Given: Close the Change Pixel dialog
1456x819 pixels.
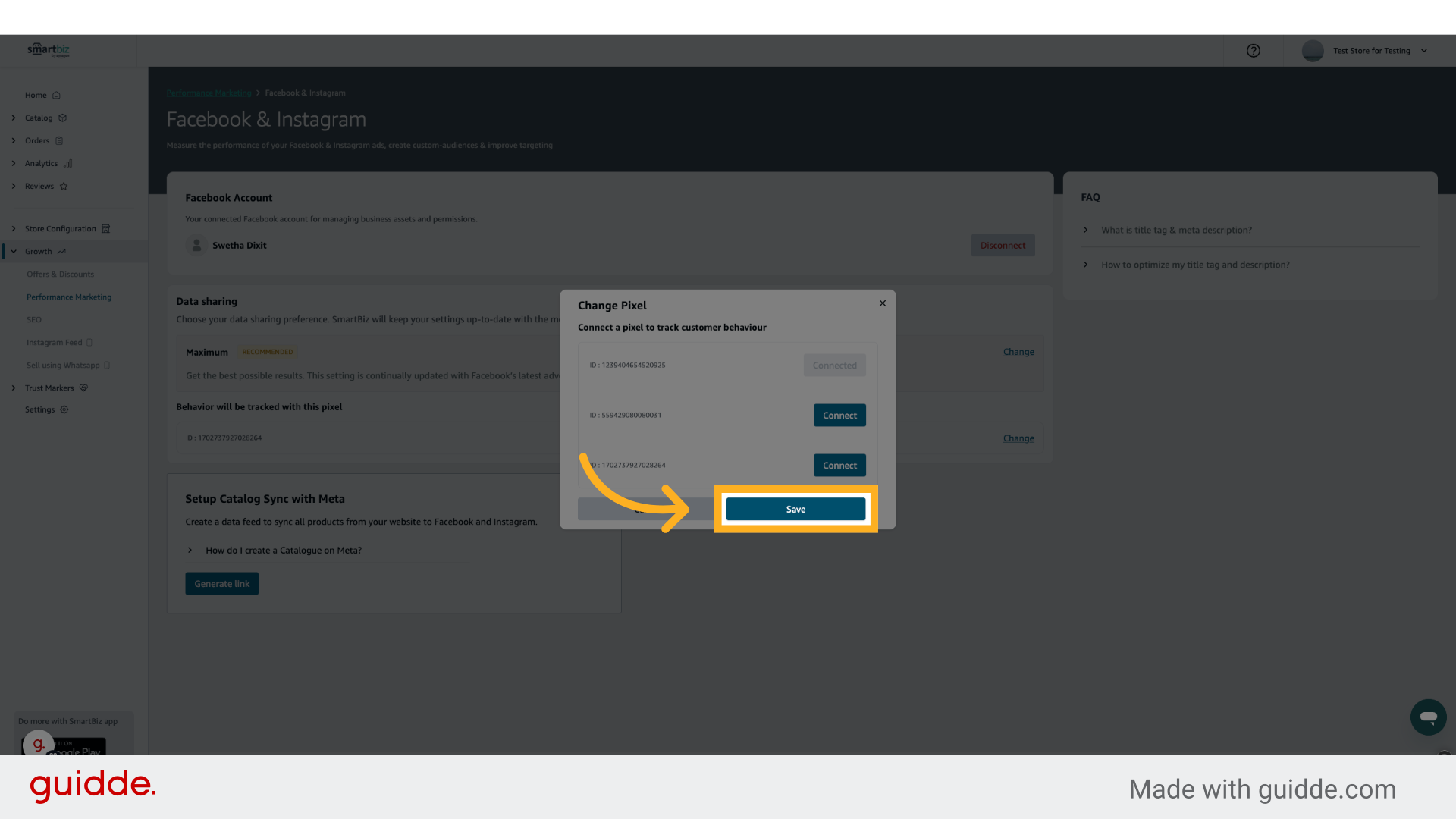Looking at the screenshot, I should [883, 303].
